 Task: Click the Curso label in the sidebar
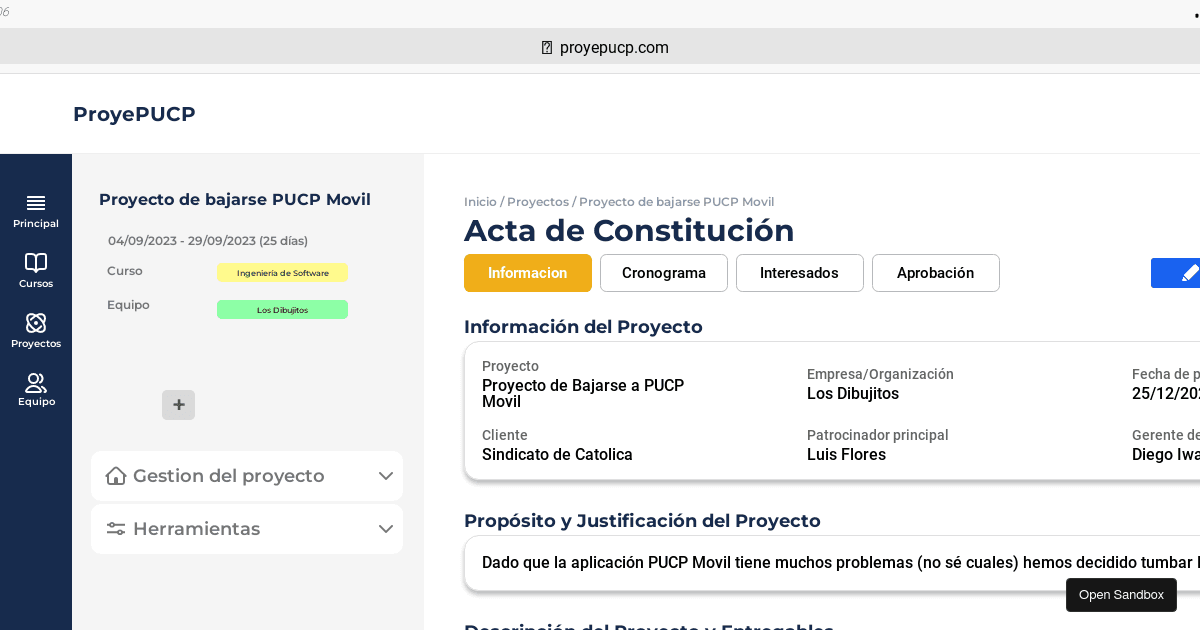coord(125,271)
